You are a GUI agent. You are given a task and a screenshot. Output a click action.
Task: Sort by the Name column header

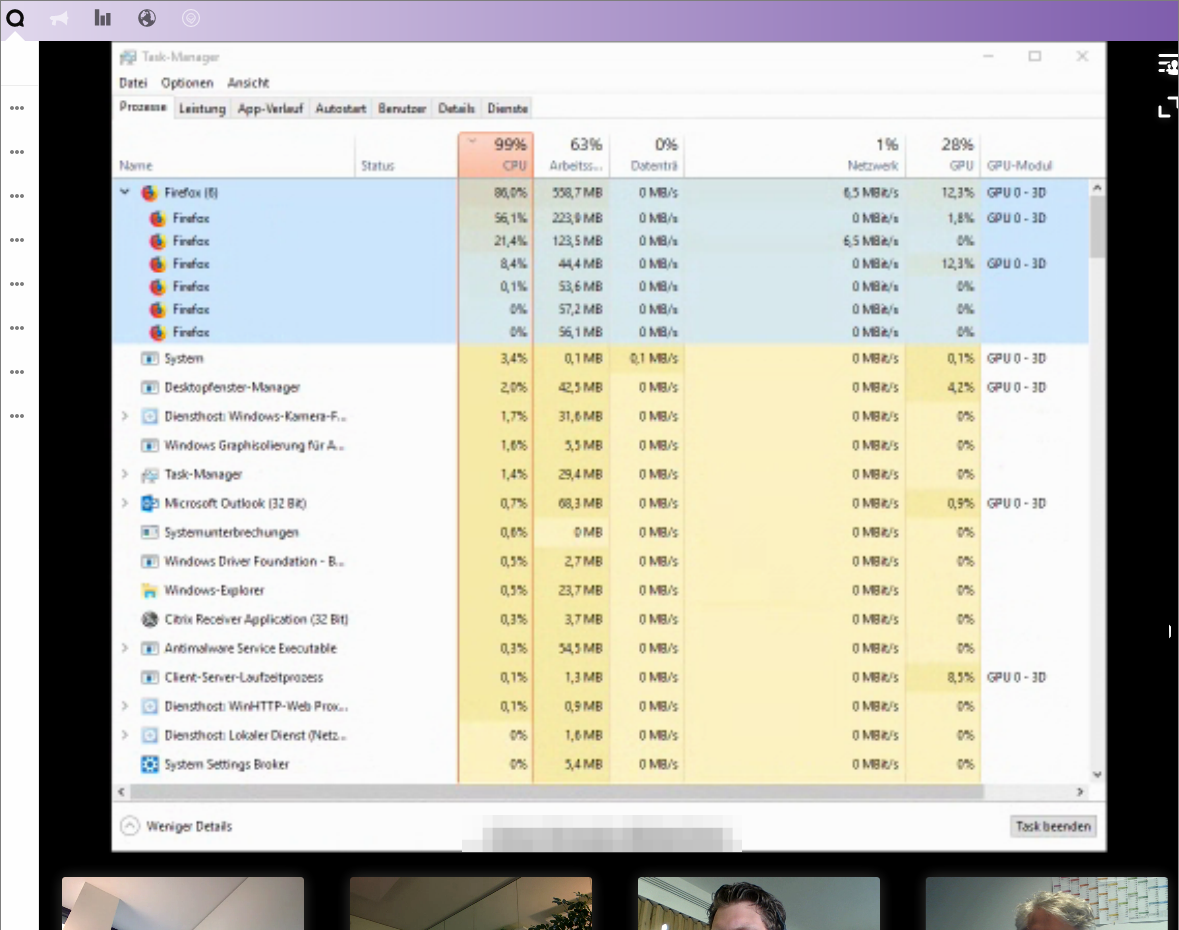click(x=234, y=155)
